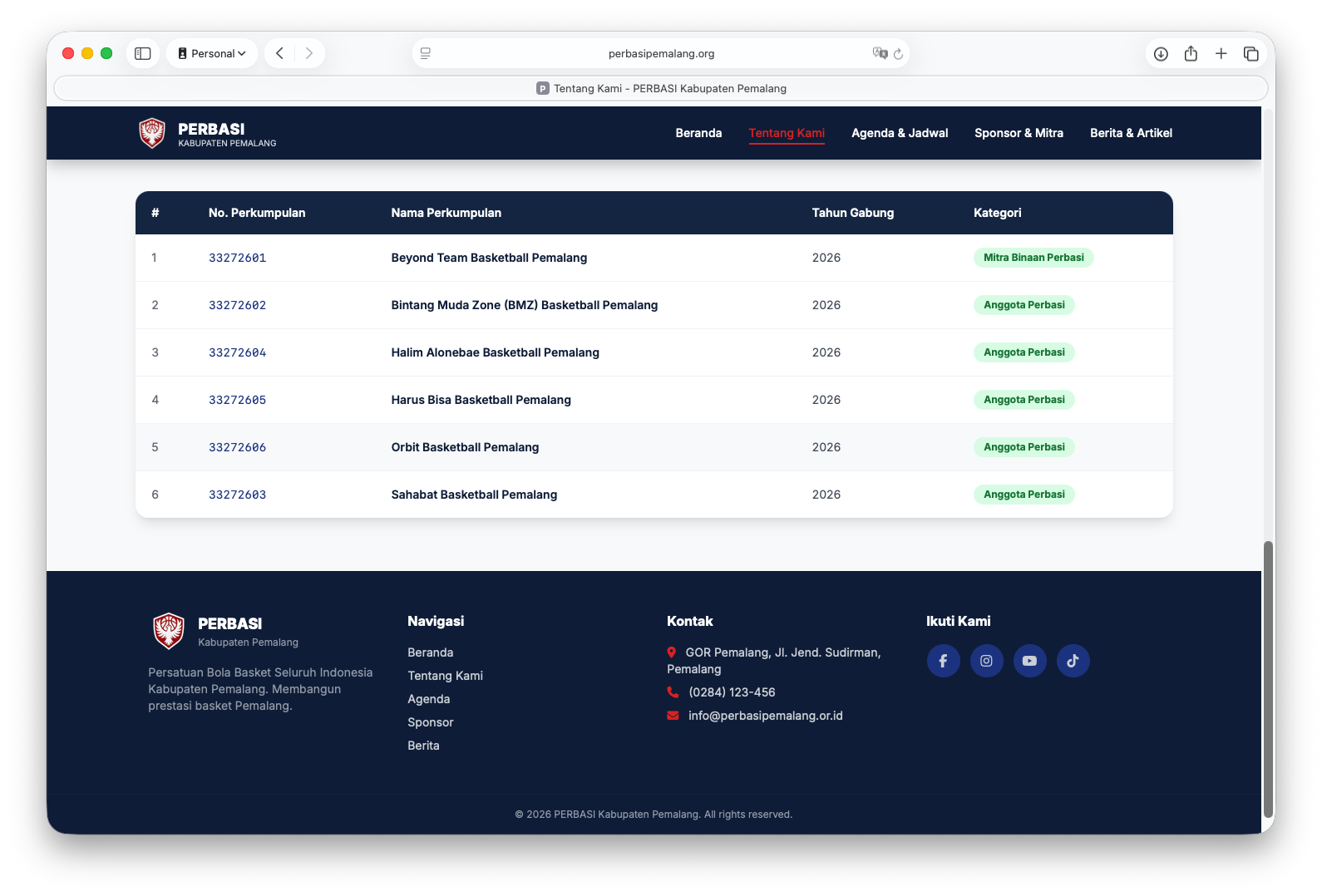Viewport: 1322px width, 896px height.
Task: Click the Ikuti Kami heading
Action: pyautogui.click(x=958, y=621)
